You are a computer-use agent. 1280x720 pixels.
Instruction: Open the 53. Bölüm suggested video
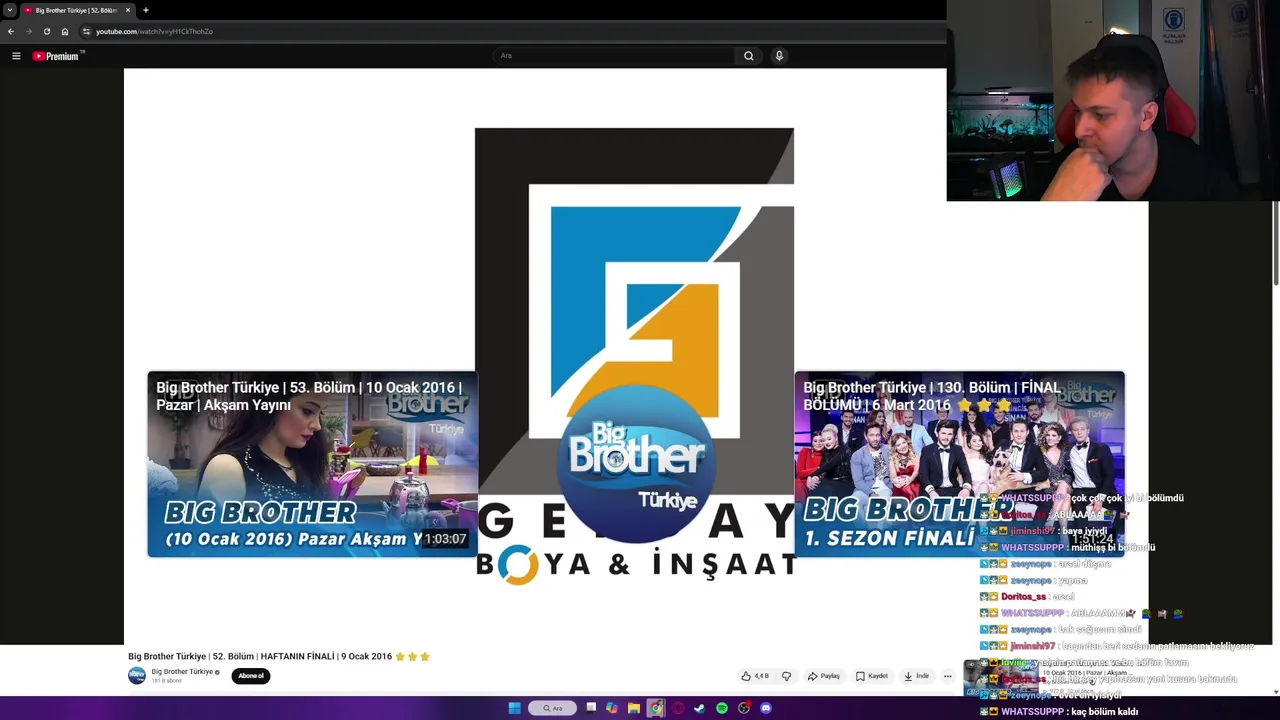[x=312, y=464]
